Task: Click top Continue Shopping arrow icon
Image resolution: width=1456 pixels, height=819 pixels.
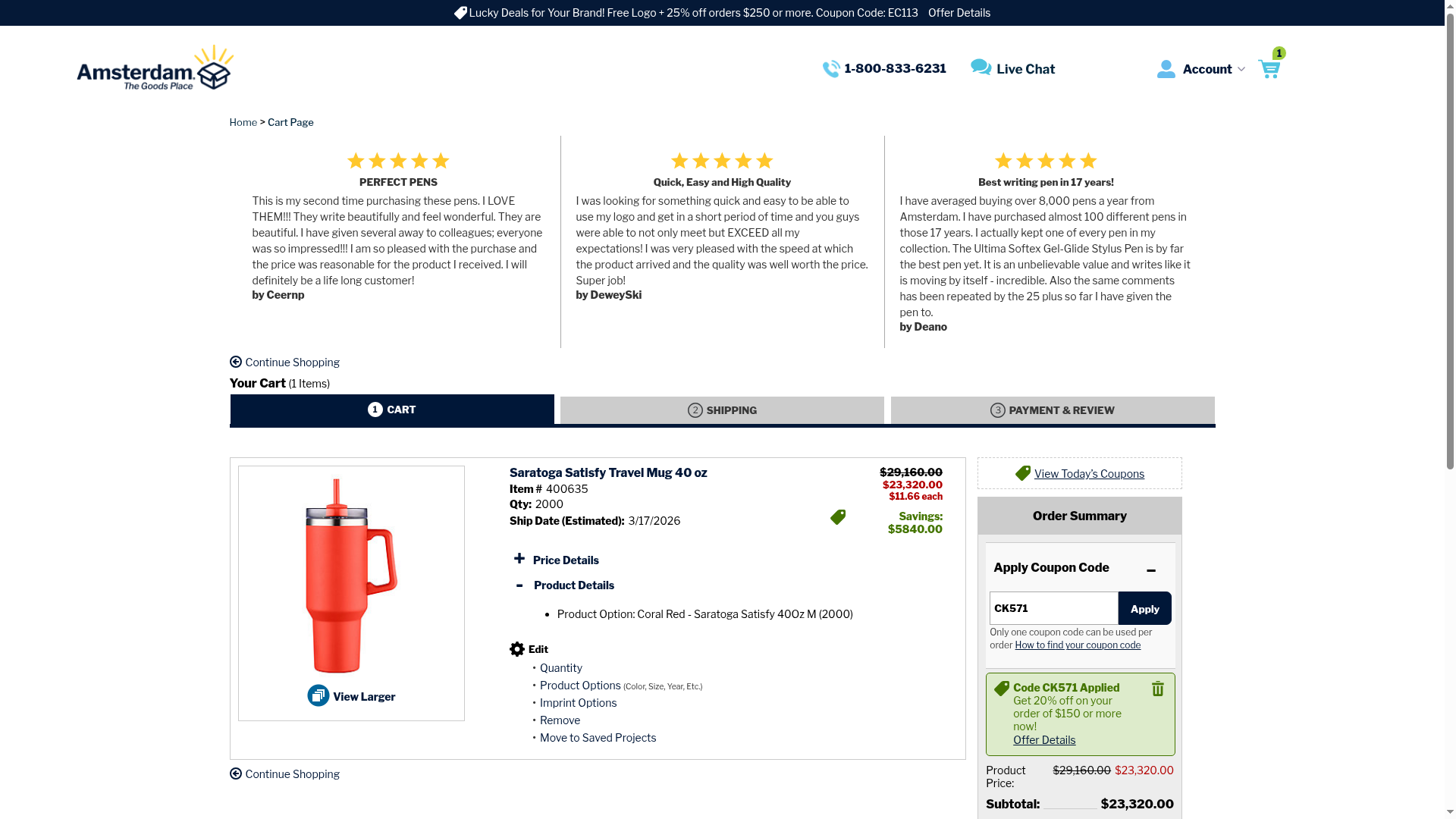Action: click(236, 362)
